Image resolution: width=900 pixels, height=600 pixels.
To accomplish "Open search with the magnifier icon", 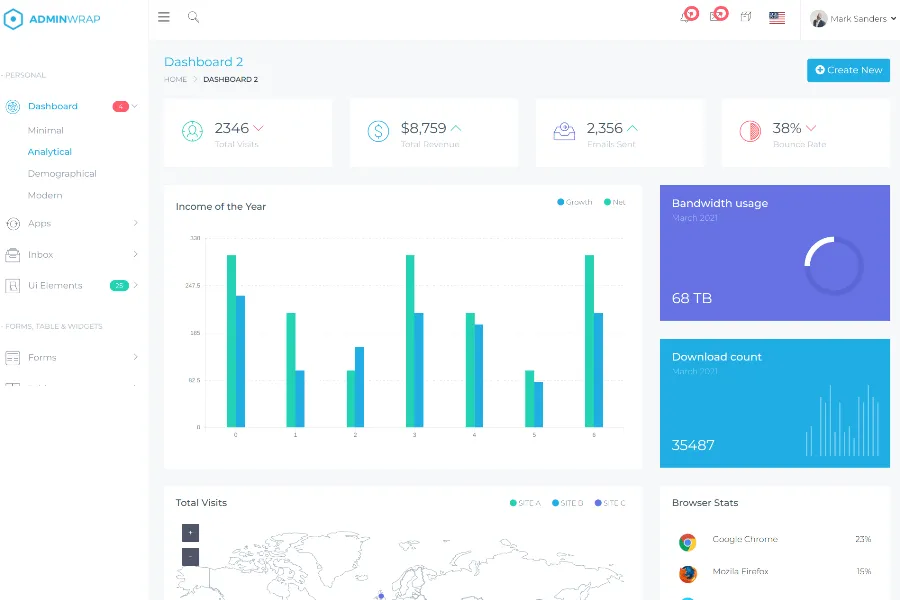I will point(193,17).
